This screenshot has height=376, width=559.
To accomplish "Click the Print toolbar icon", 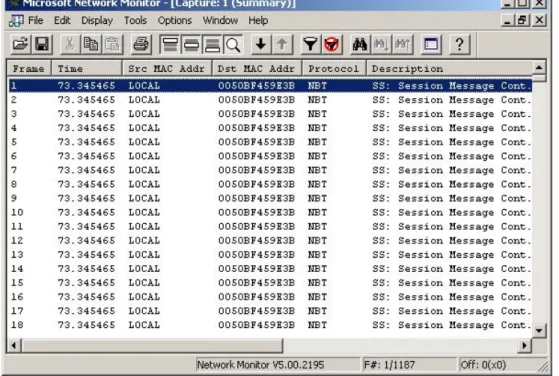I will pos(141,45).
